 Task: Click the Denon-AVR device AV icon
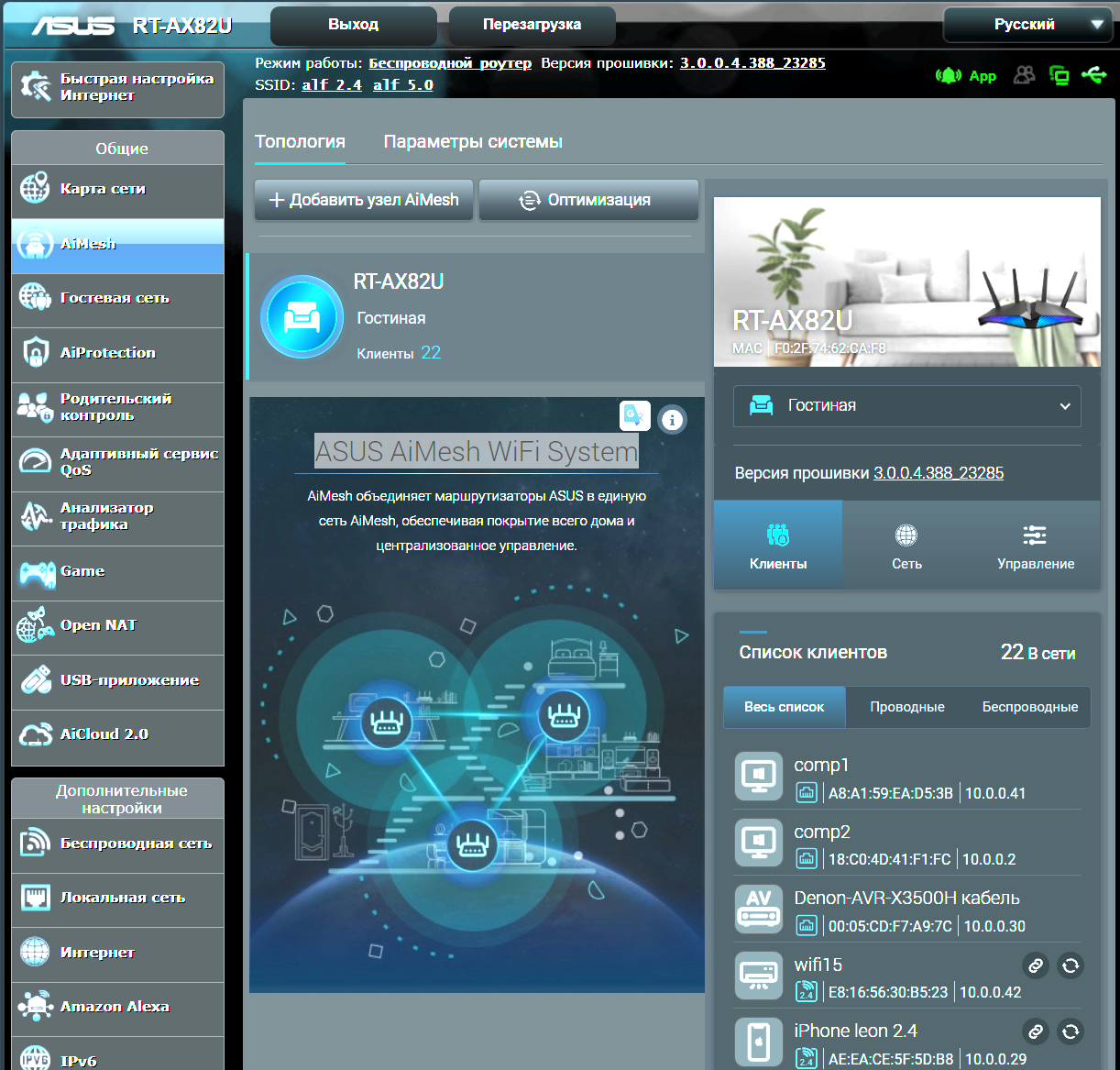[x=759, y=909]
